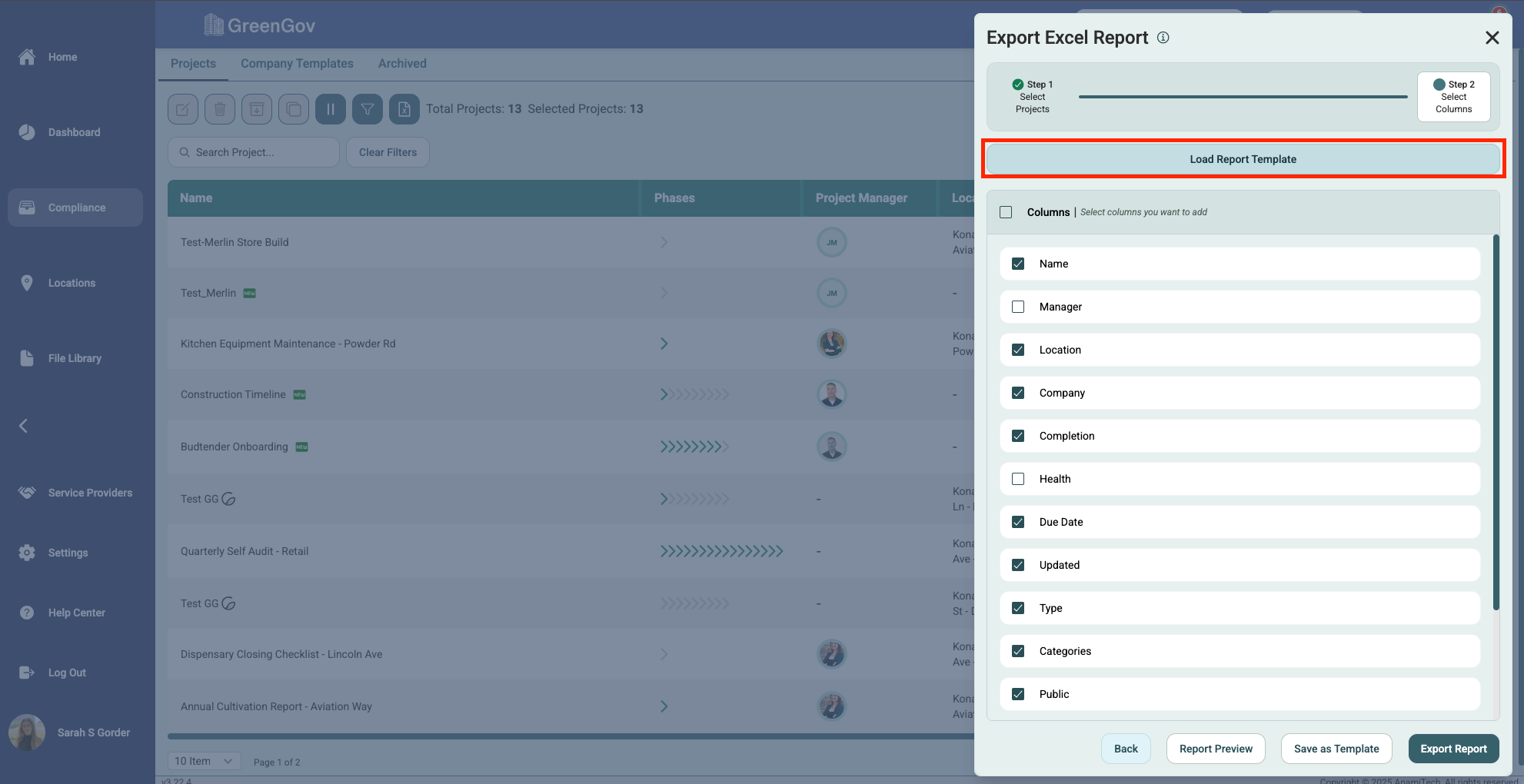This screenshot has width=1524, height=784.
Task: Check the Health column checkbox
Action: (x=1018, y=479)
